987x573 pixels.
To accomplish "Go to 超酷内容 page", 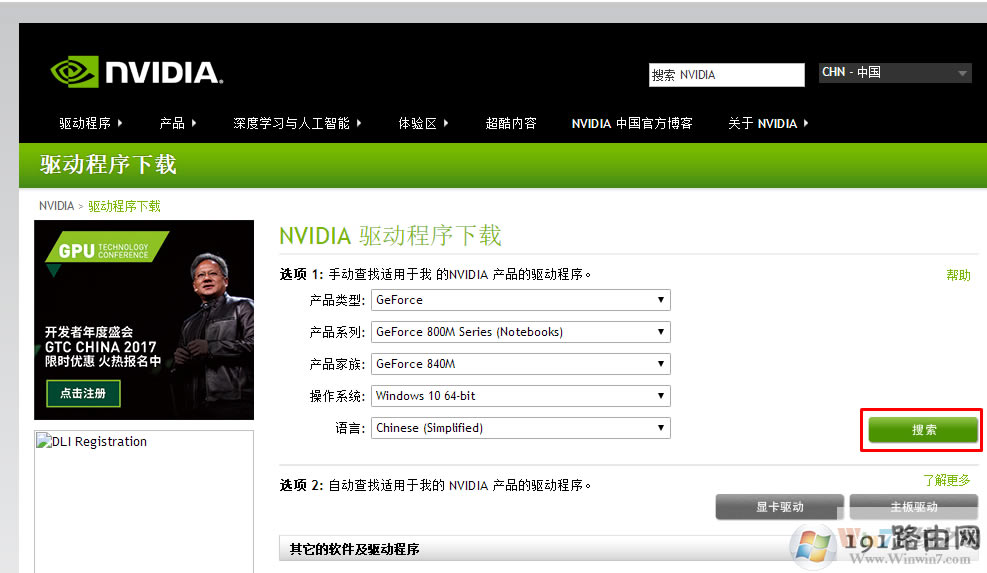I will [x=510, y=123].
